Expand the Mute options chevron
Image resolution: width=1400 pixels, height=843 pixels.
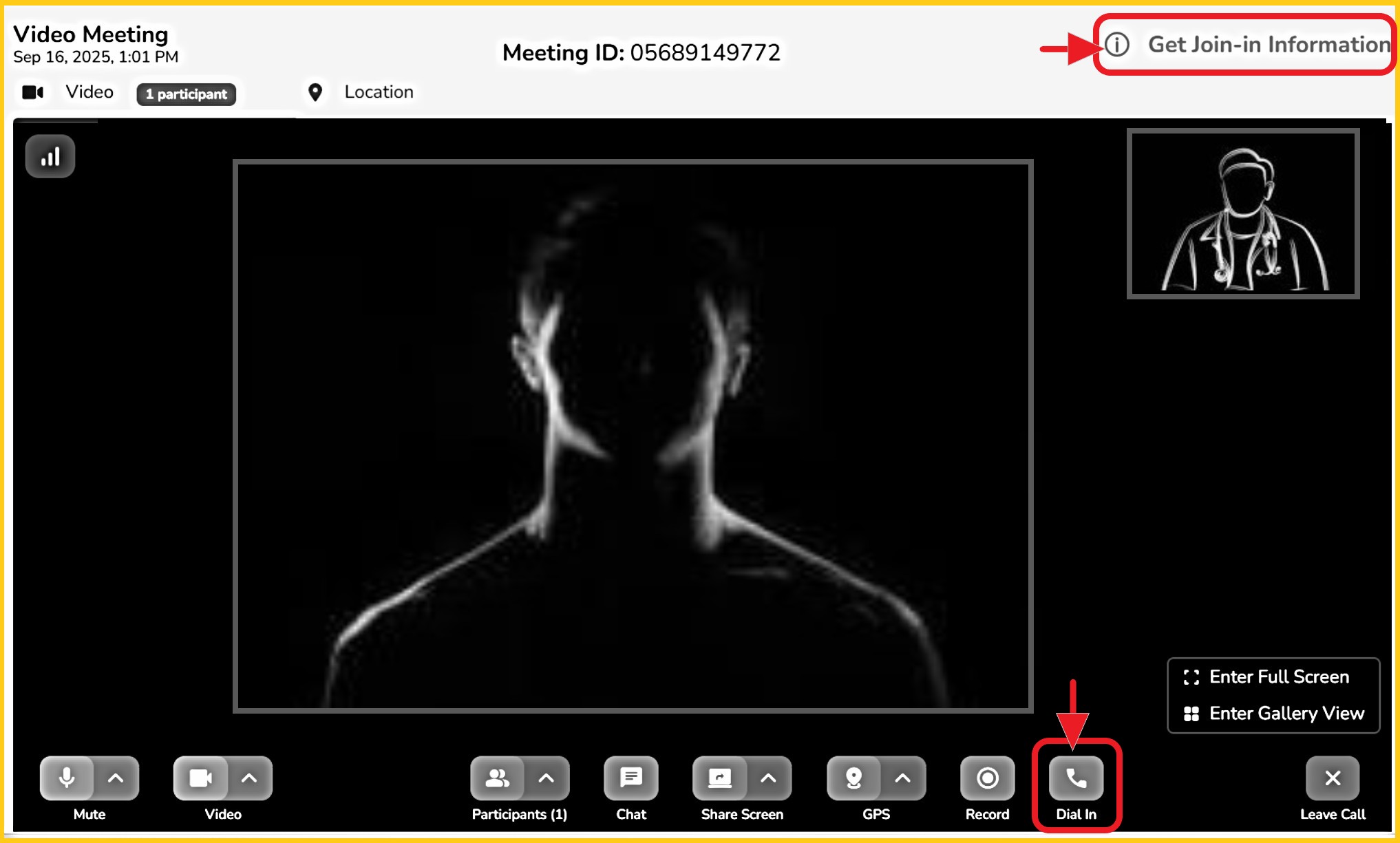pos(116,778)
